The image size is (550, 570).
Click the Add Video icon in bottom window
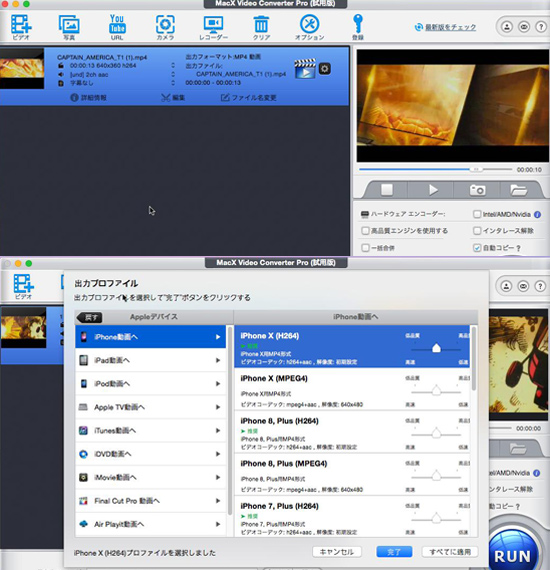coord(24,286)
